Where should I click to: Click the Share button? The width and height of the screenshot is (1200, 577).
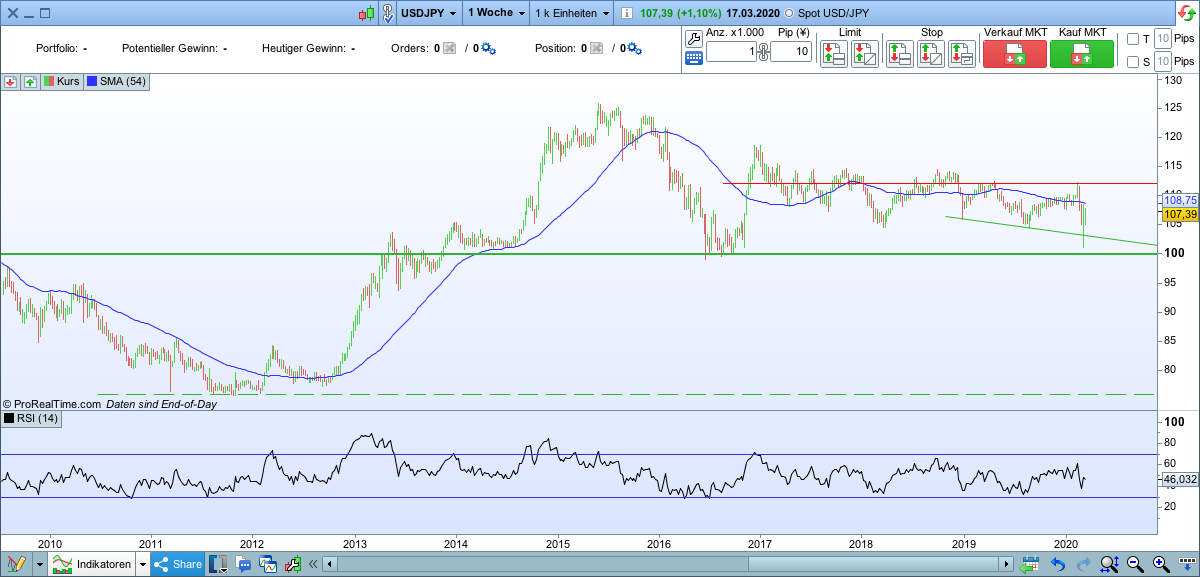pos(176,563)
